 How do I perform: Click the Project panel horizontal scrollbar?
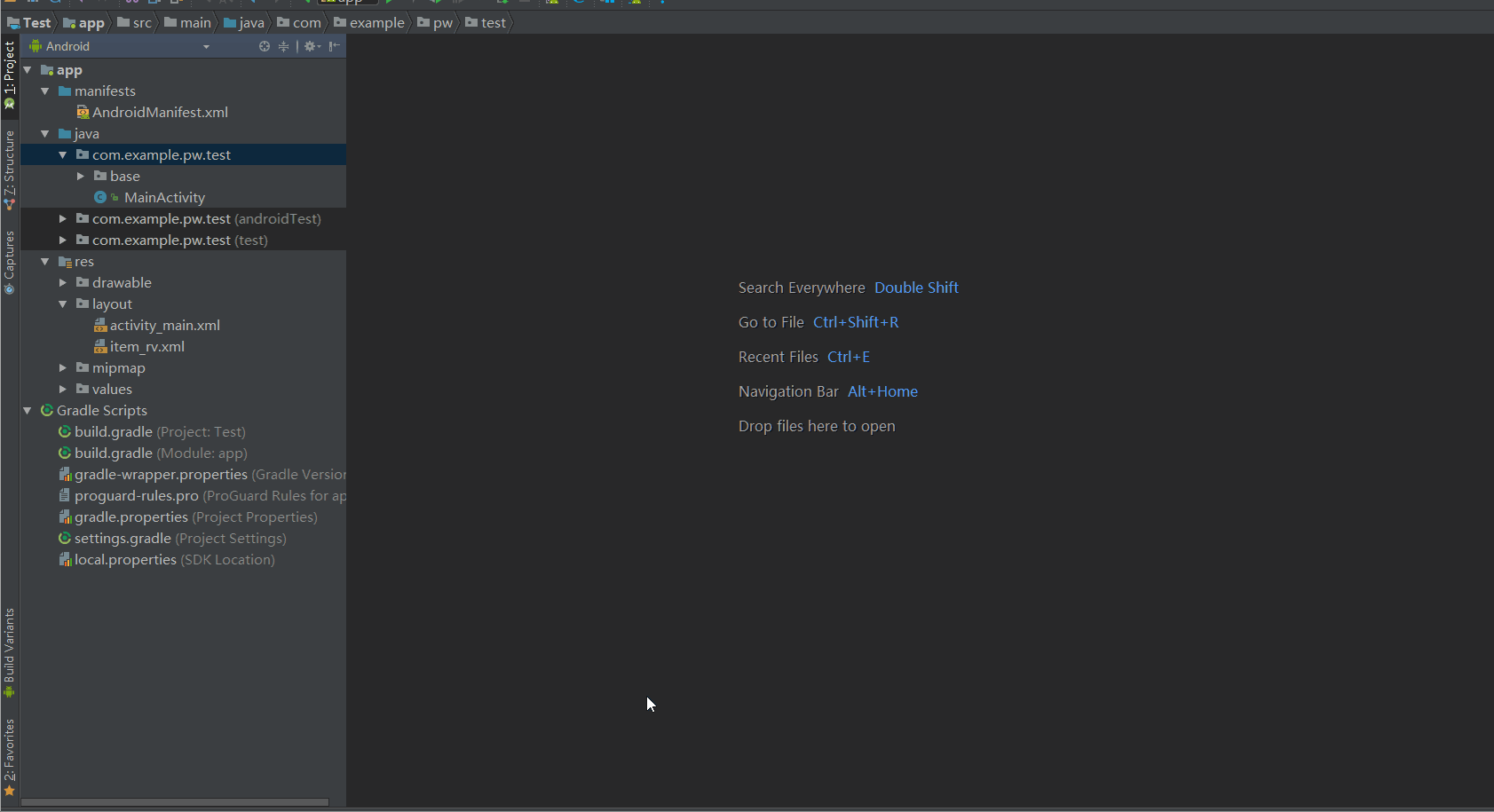[175, 802]
